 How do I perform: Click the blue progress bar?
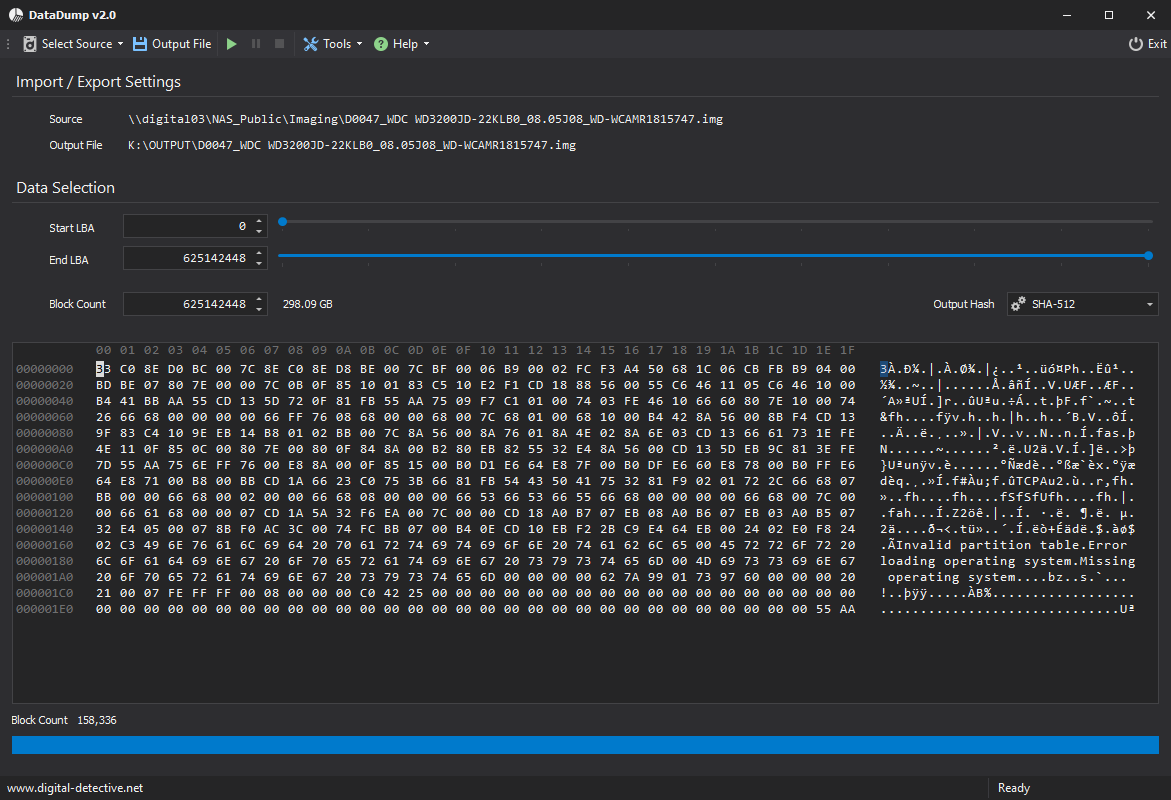pos(585,745)
